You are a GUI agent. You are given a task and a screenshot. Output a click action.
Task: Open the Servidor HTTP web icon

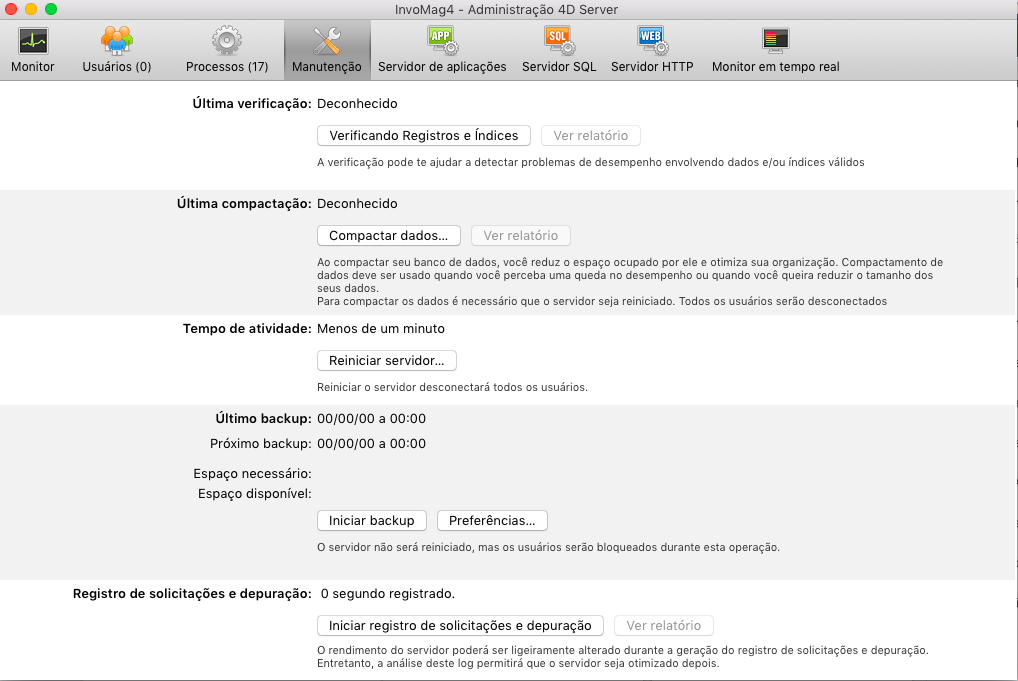click(652, 41)
